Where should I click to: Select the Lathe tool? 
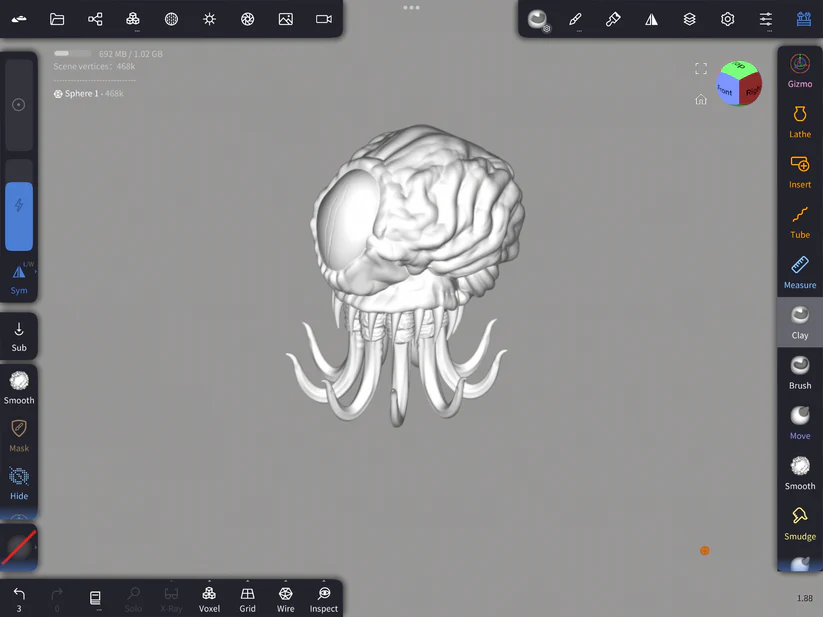point(800,122)
